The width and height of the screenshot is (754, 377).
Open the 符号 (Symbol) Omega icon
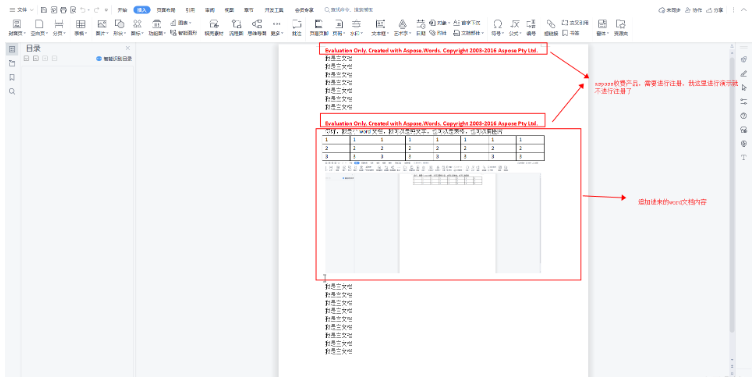498,24
